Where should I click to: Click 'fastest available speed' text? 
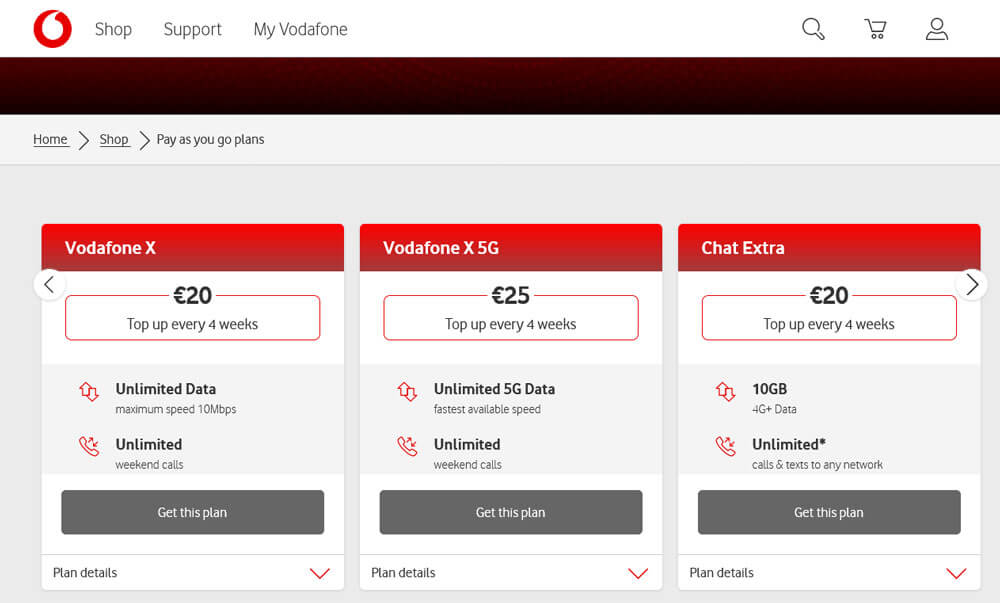487,409
